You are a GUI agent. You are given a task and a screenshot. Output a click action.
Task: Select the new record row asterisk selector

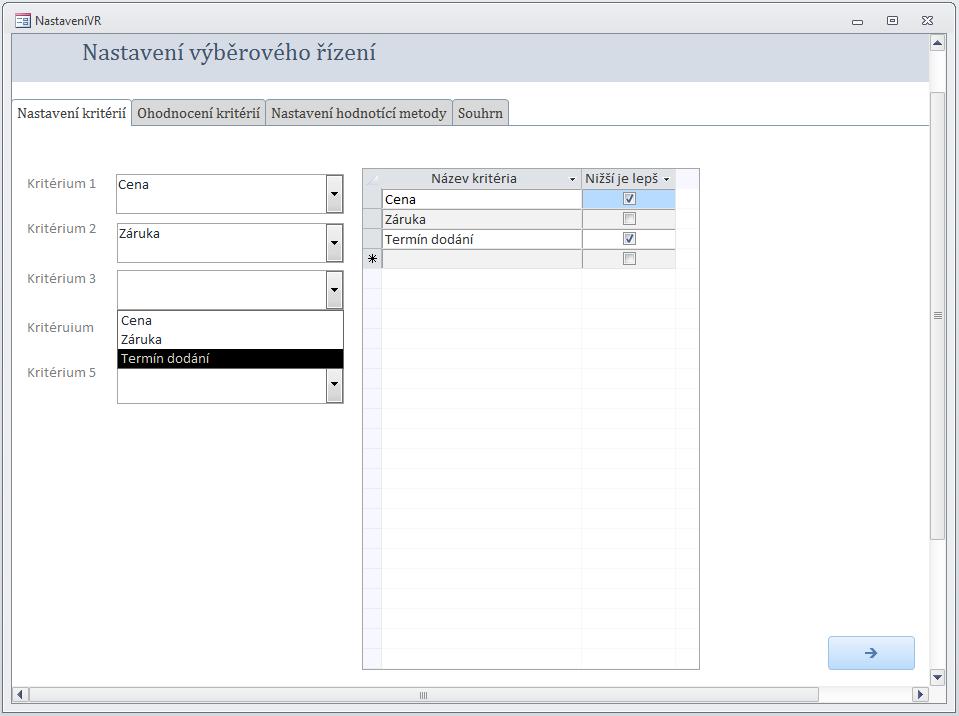(x=372, y=259)
